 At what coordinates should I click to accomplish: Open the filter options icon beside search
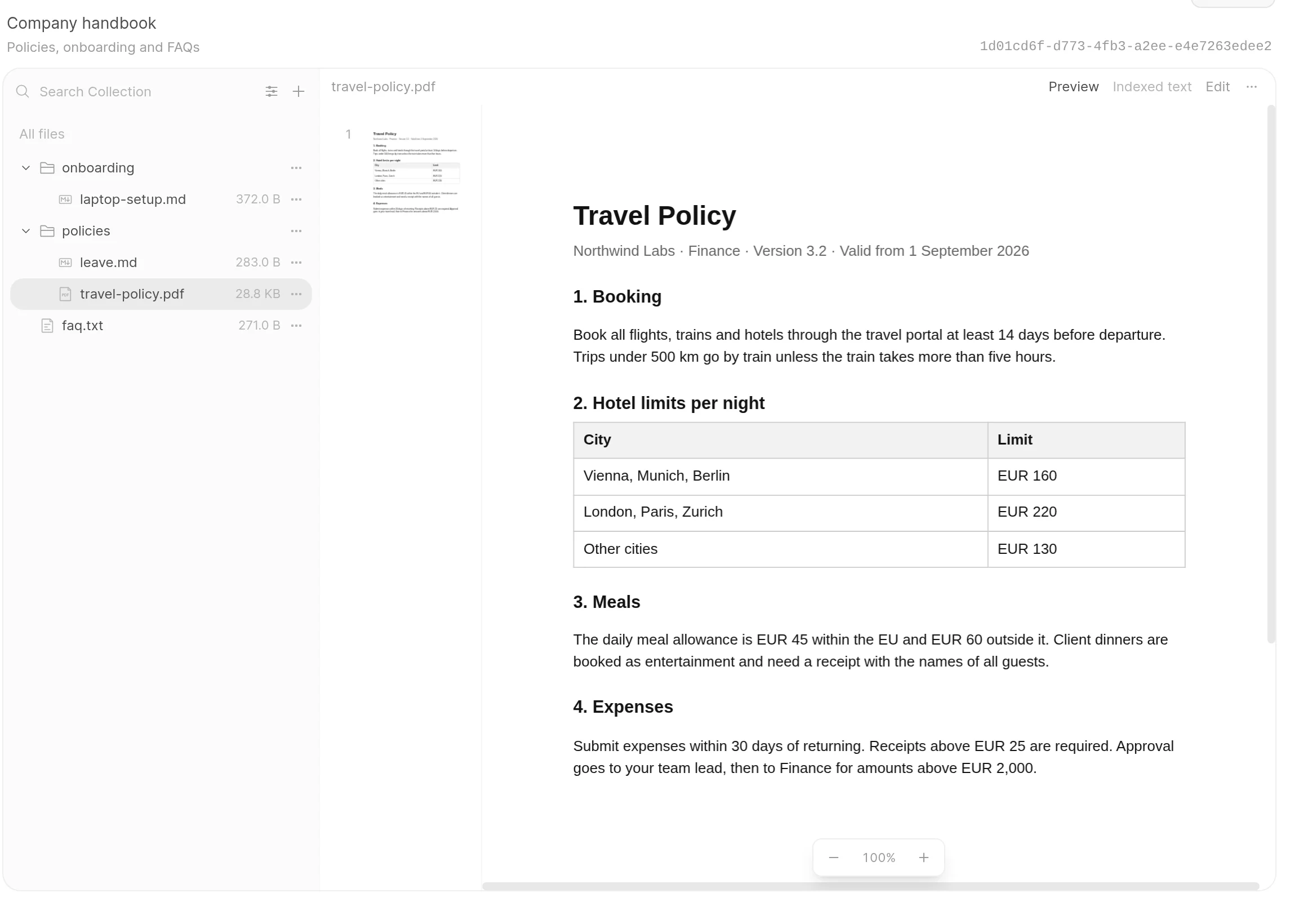(x=272, y=92)
